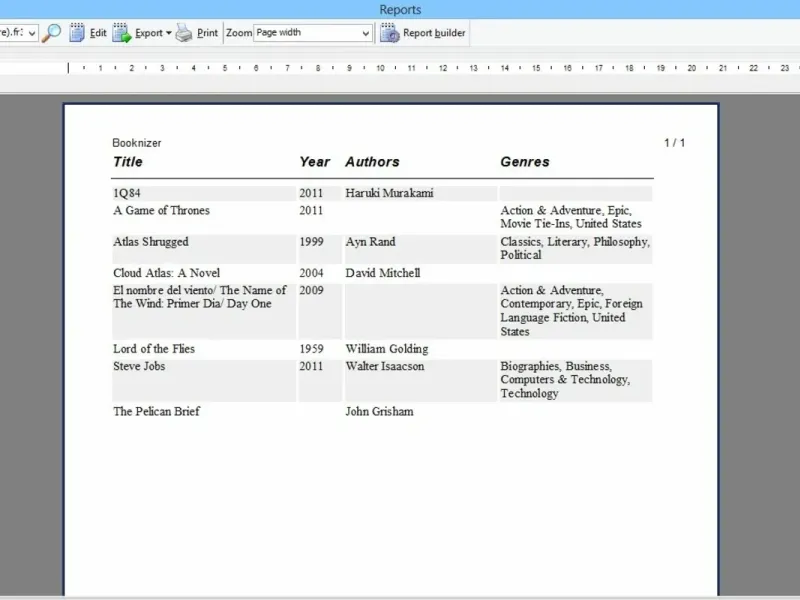Image resolution: width=800 pixels, height=600 pixels.
Task: Click the Authors column header
Action: pyautogui.click(x=372, y=162)
